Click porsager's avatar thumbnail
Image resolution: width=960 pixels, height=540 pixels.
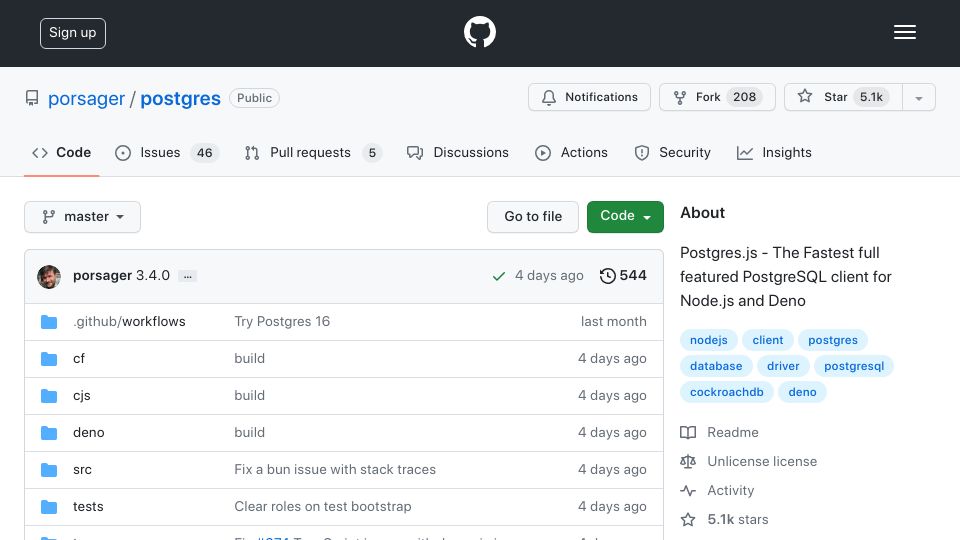[49, 277]
